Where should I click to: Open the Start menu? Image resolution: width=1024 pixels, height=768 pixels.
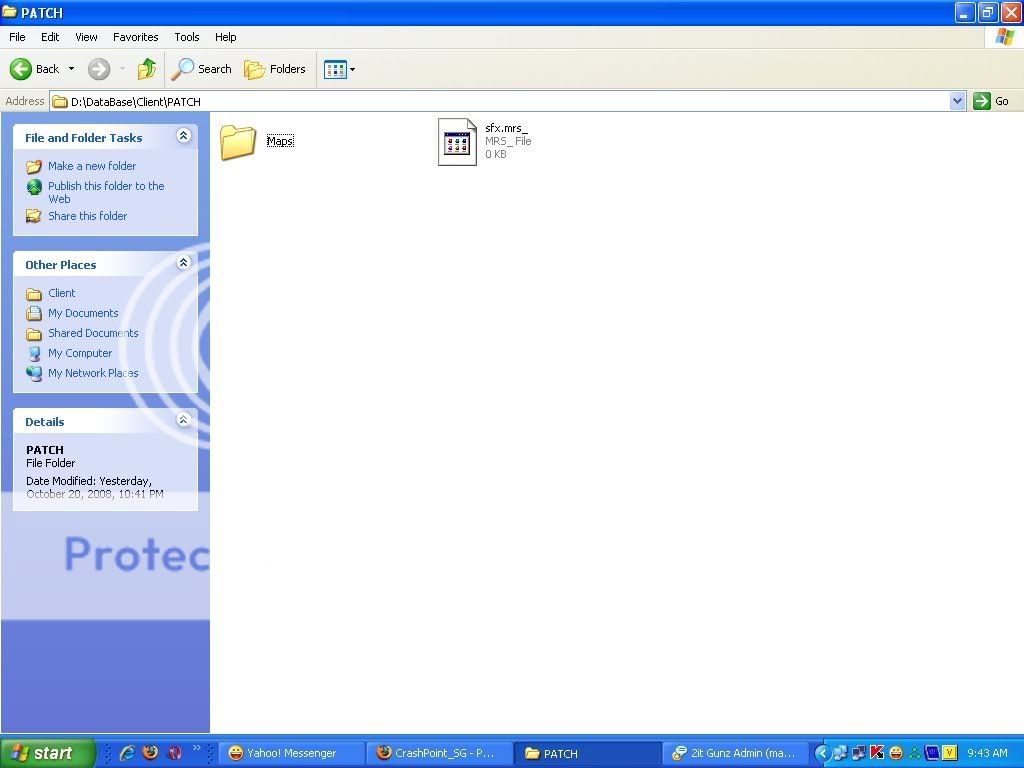(x=47, y=753)
